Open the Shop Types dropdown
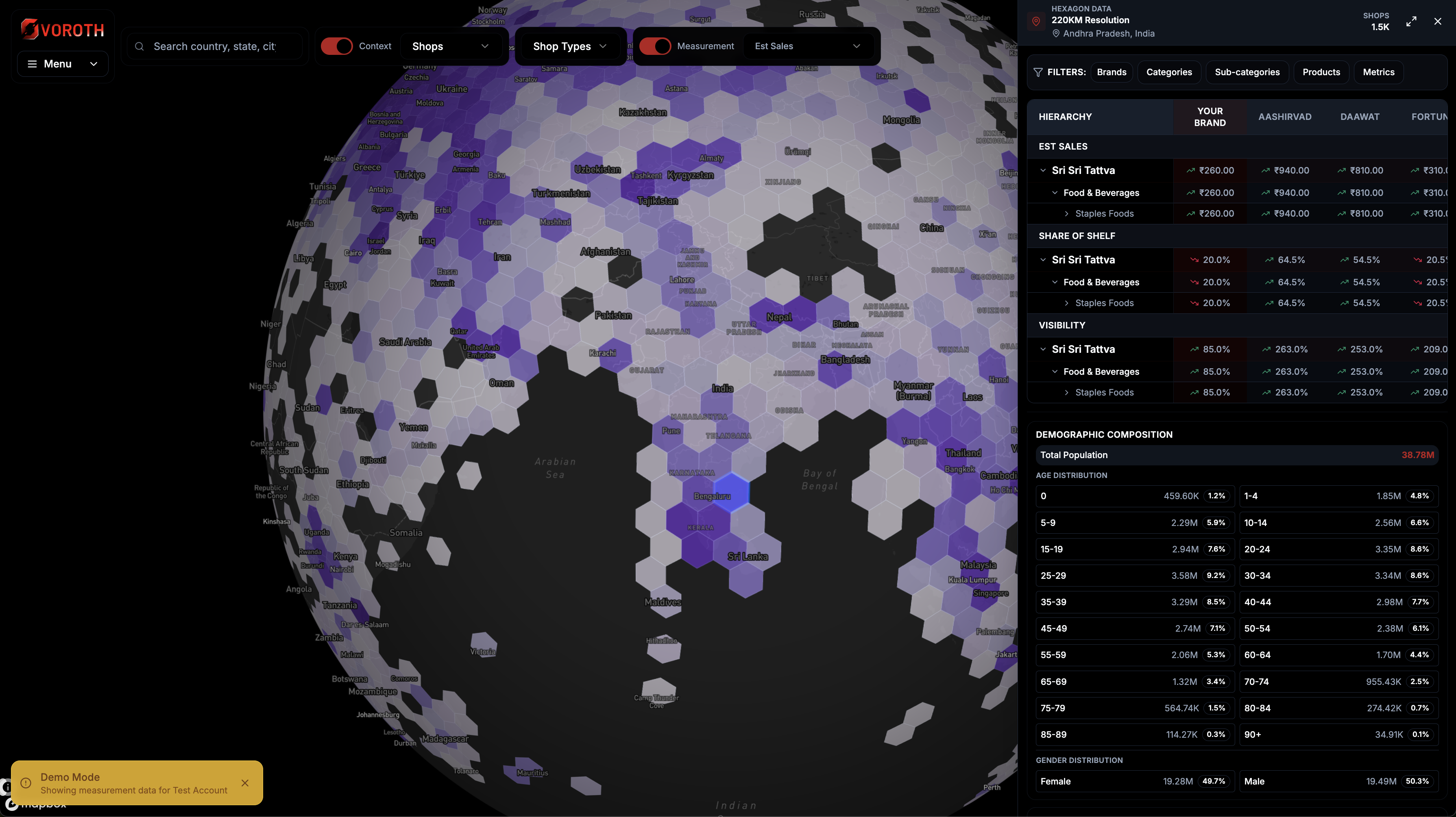Viewport: 1456px width, 817px height. 570,46
